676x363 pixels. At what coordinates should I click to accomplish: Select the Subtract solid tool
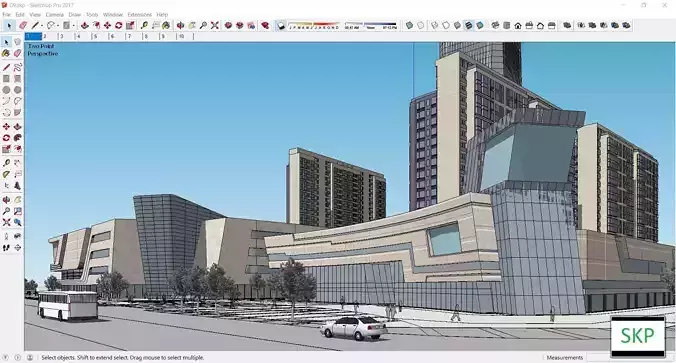click(x=604, y=25)
